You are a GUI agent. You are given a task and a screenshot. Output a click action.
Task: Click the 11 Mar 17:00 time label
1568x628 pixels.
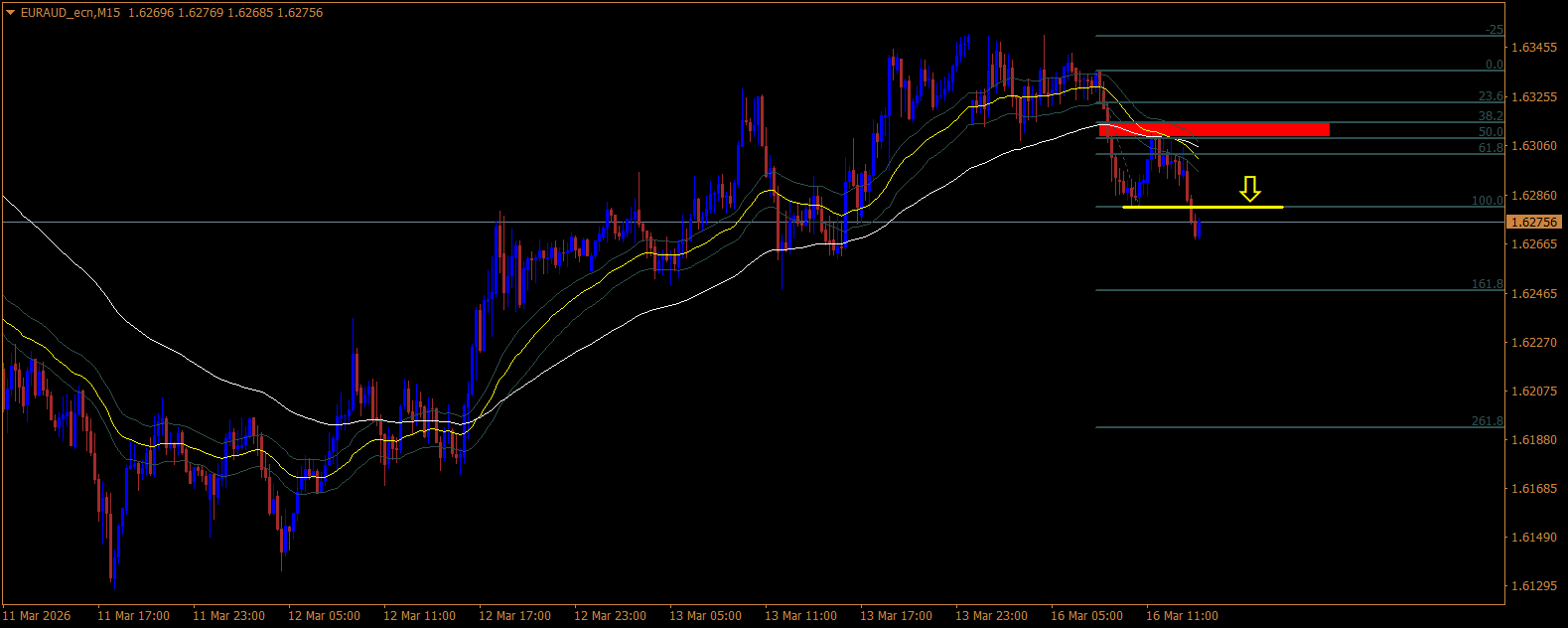[133, 616]
